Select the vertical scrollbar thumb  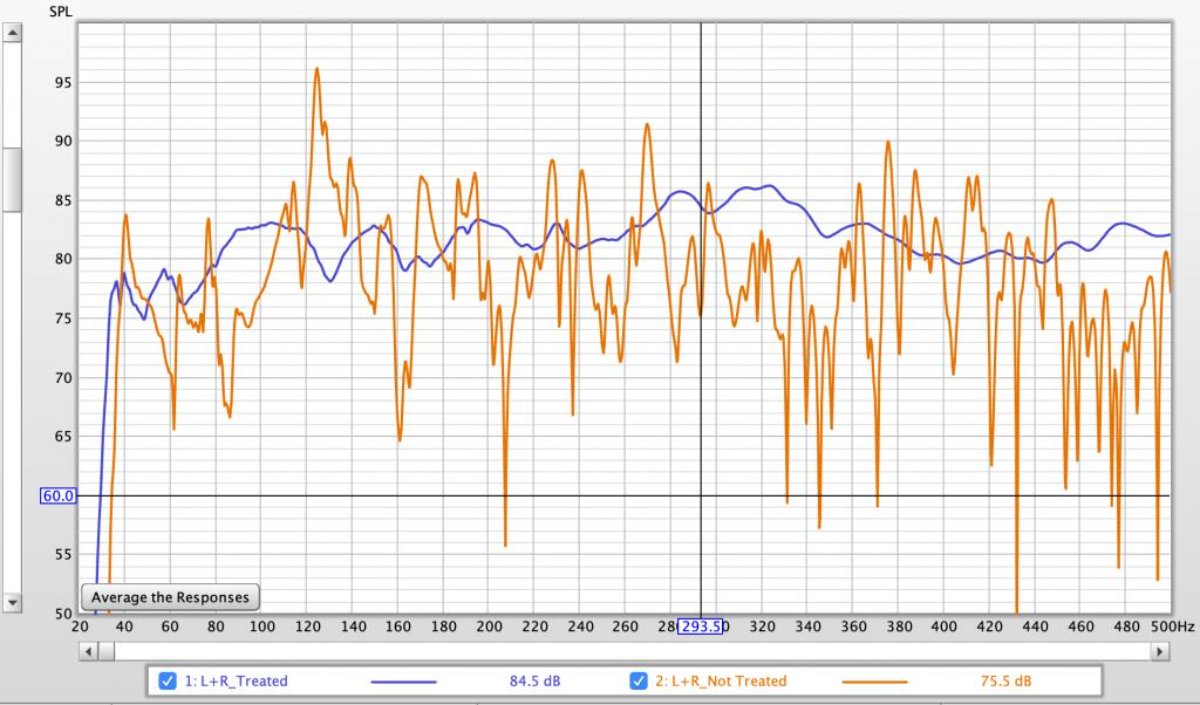click(12, 180)
